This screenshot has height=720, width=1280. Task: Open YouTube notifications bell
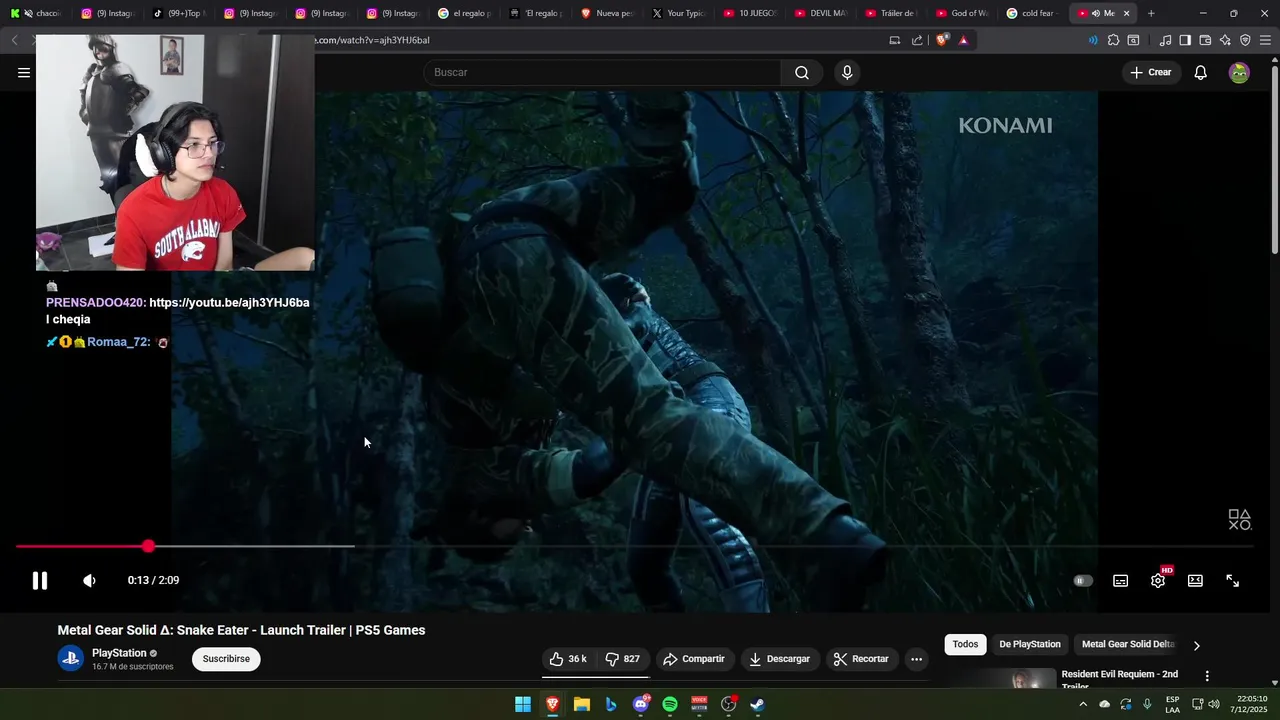coord(1201,72)
